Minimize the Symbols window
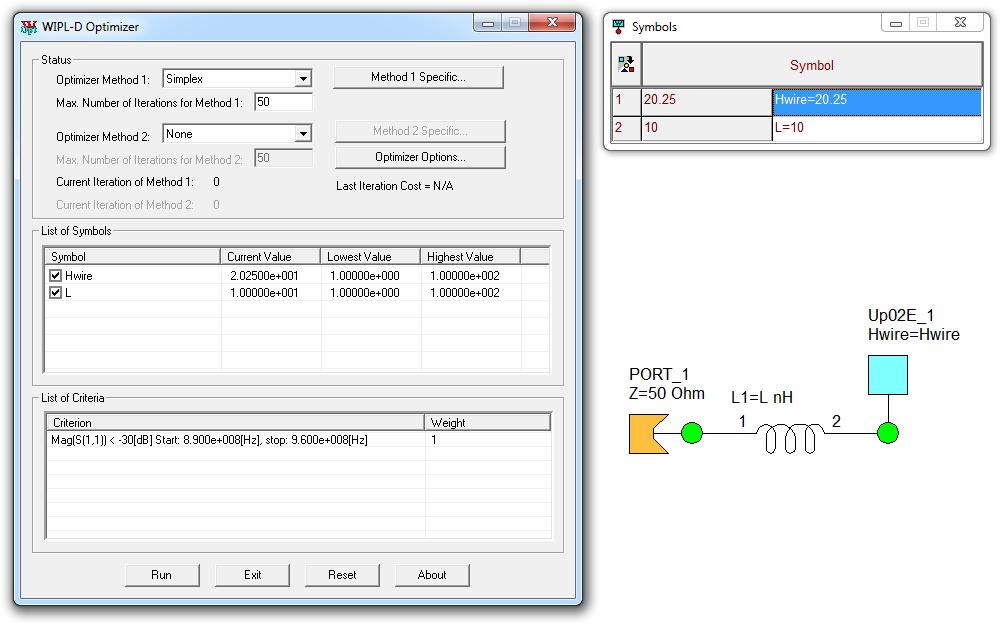The height and width of the screenshot is (624, 1005). [896, 23]
